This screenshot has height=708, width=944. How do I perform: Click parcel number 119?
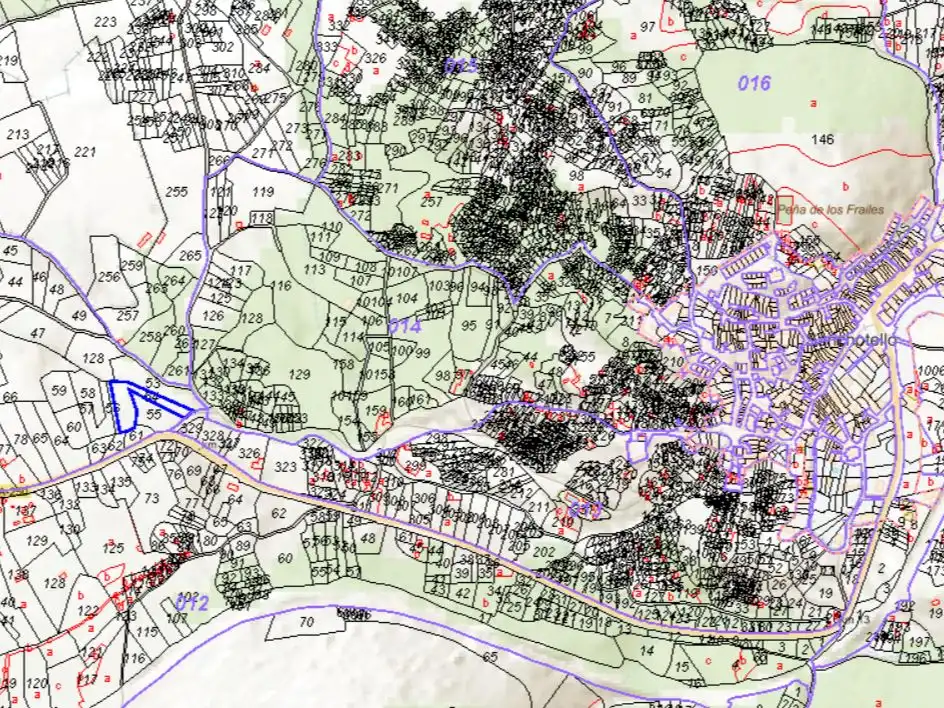click(x=263, y=192)
